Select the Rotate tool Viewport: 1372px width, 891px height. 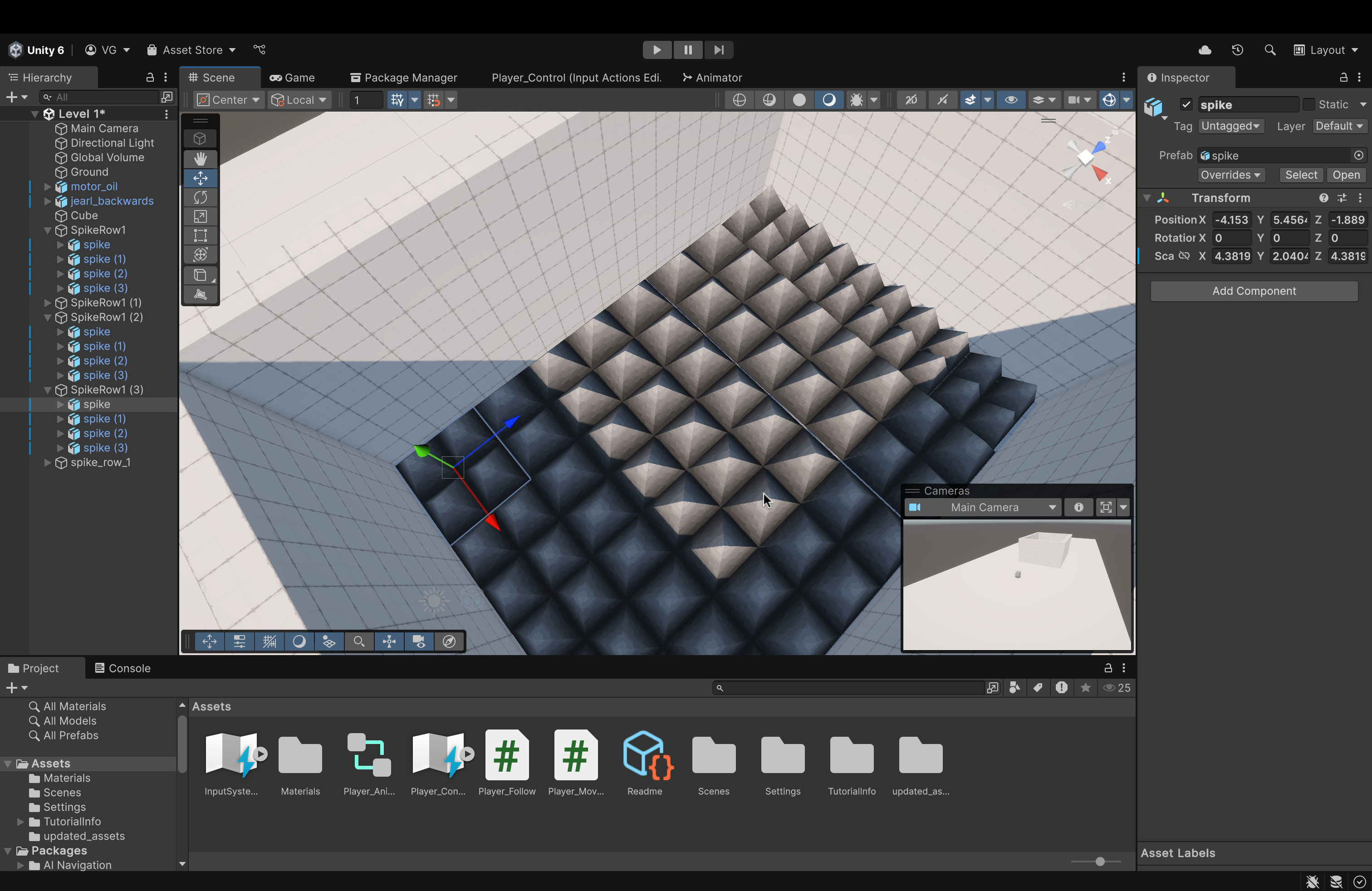point(200,197)
